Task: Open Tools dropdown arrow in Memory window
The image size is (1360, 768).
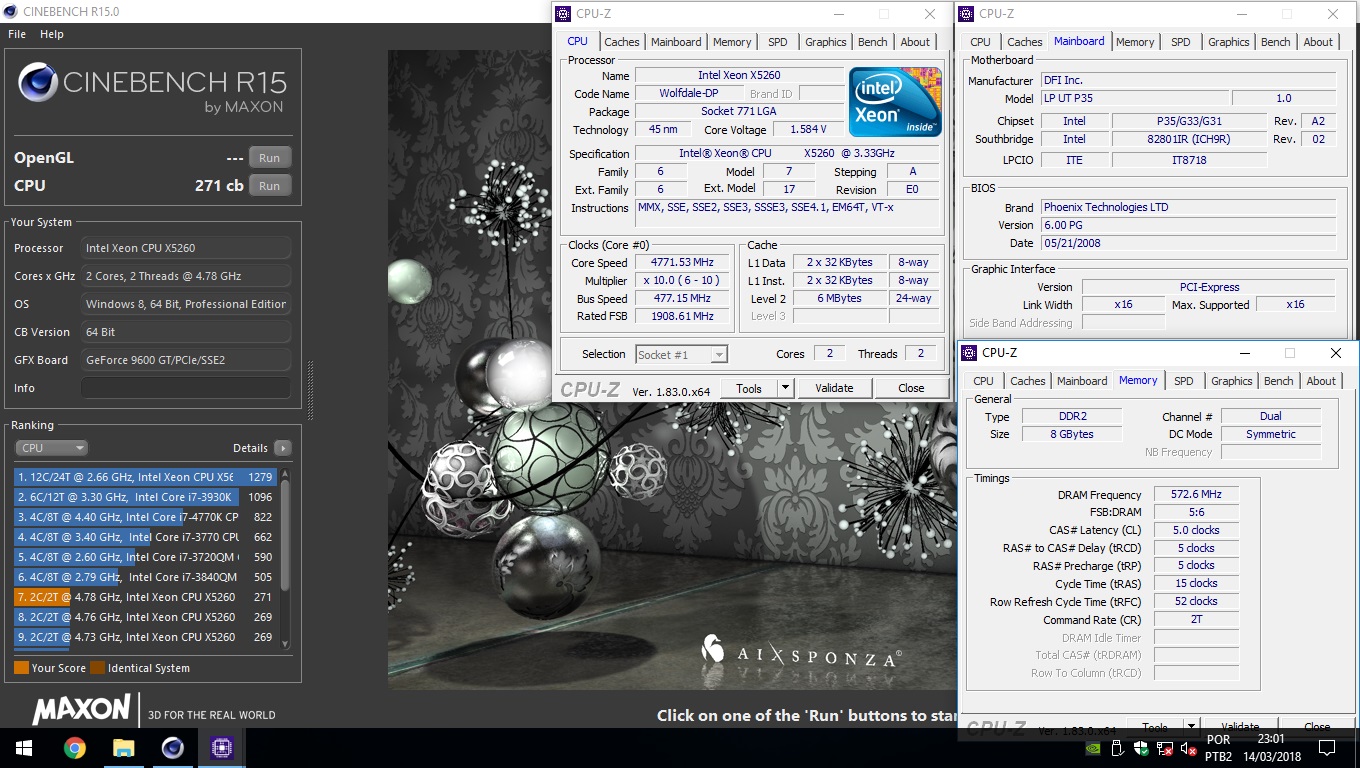Action: pyautogui.click(x=1191, y=728)
